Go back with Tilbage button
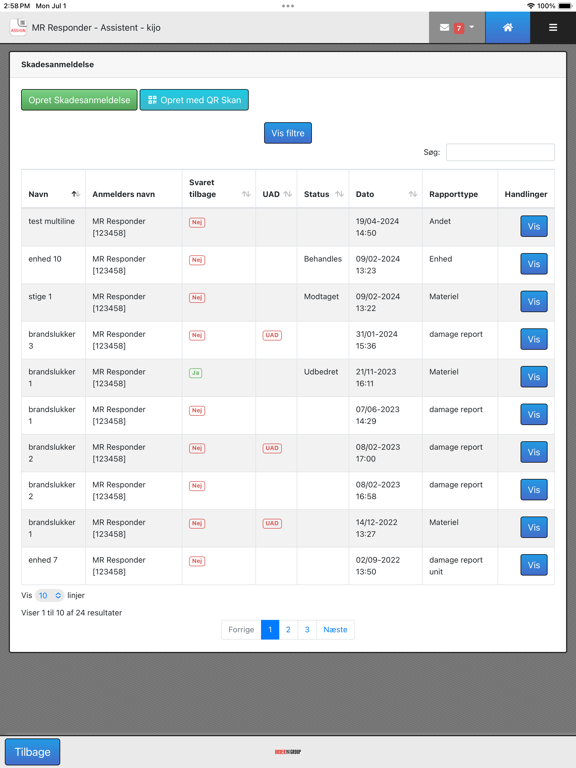Screen dimensions: 576x768 tap(32, 752)
